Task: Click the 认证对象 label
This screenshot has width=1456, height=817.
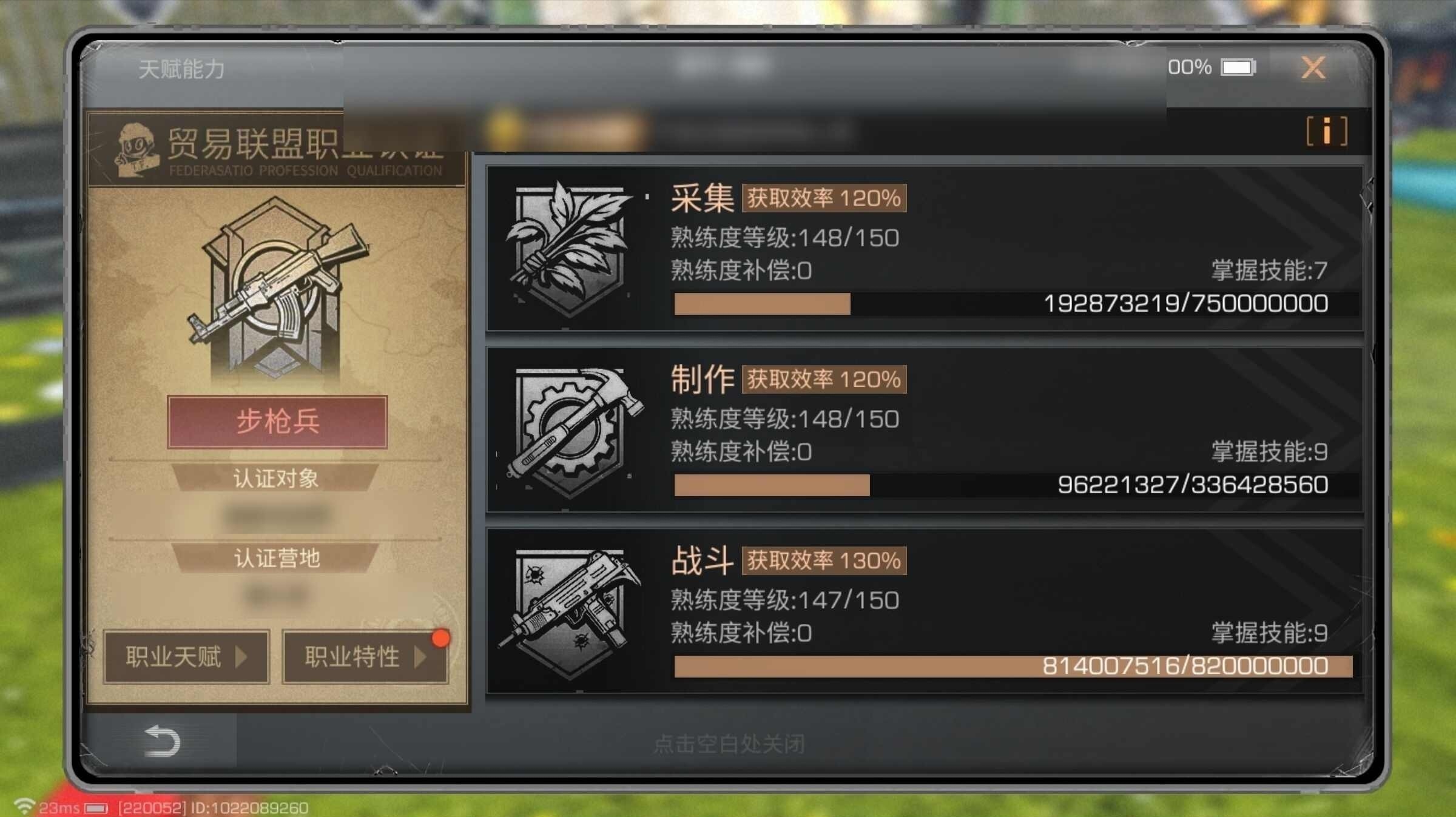Action: [x=276, y=478]
